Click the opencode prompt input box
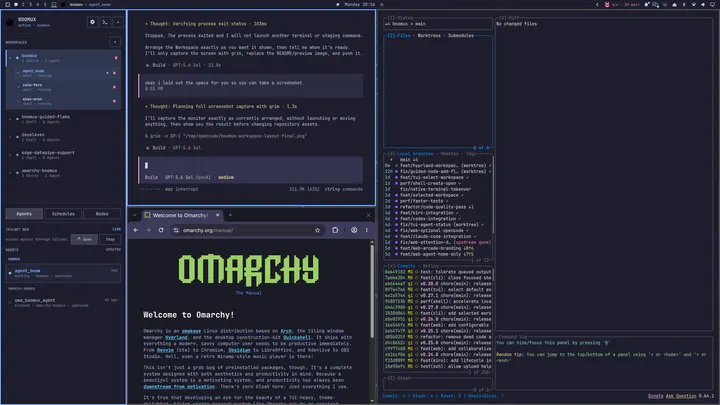The height and width of the screenshot is (405, 720). (251, 169)
